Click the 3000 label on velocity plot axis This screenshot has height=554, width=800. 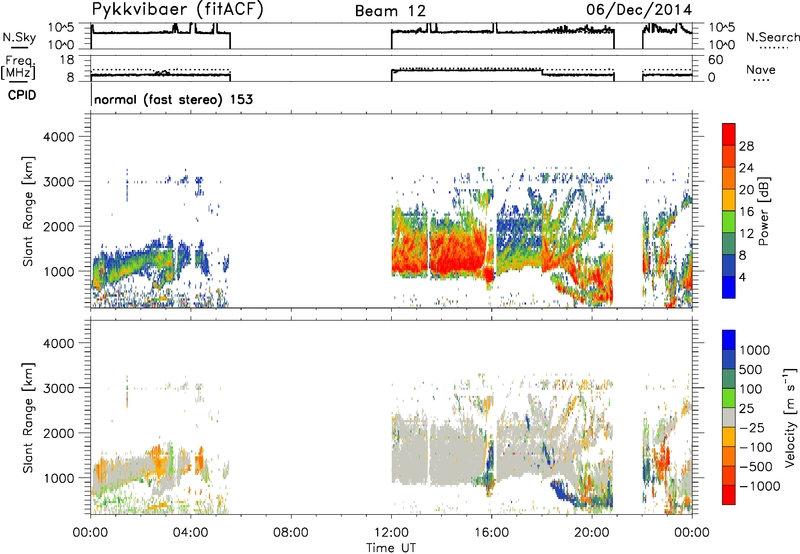point(58,388)
